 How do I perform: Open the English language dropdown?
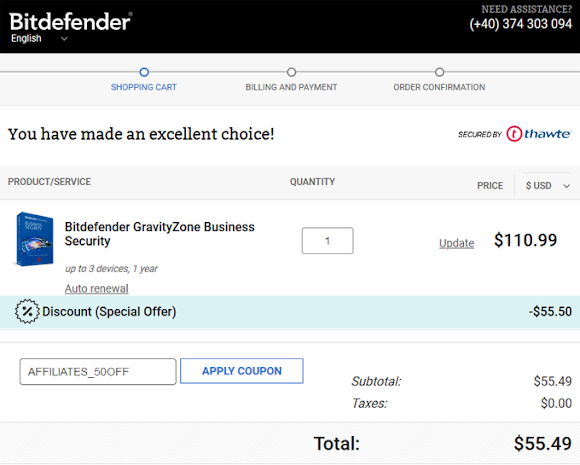pos(39,38)
